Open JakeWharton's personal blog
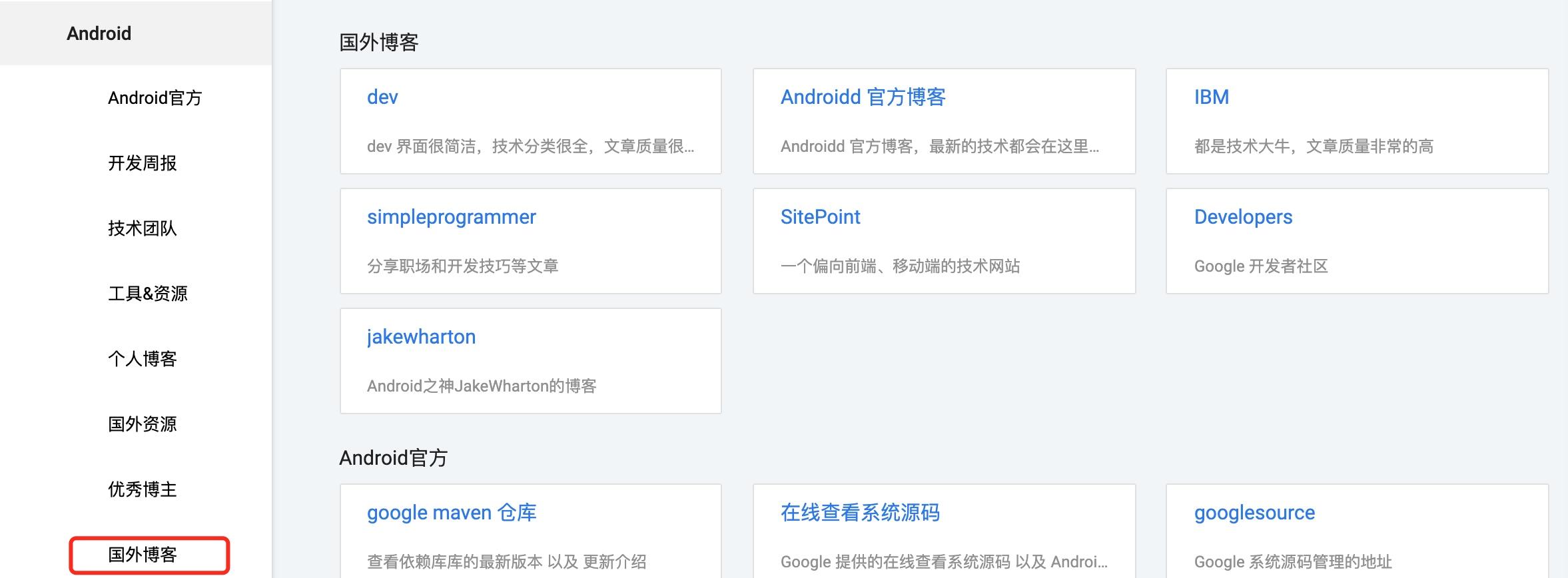Image resolution: width=1568 pixels, height=578 pixels. [422, 337]
